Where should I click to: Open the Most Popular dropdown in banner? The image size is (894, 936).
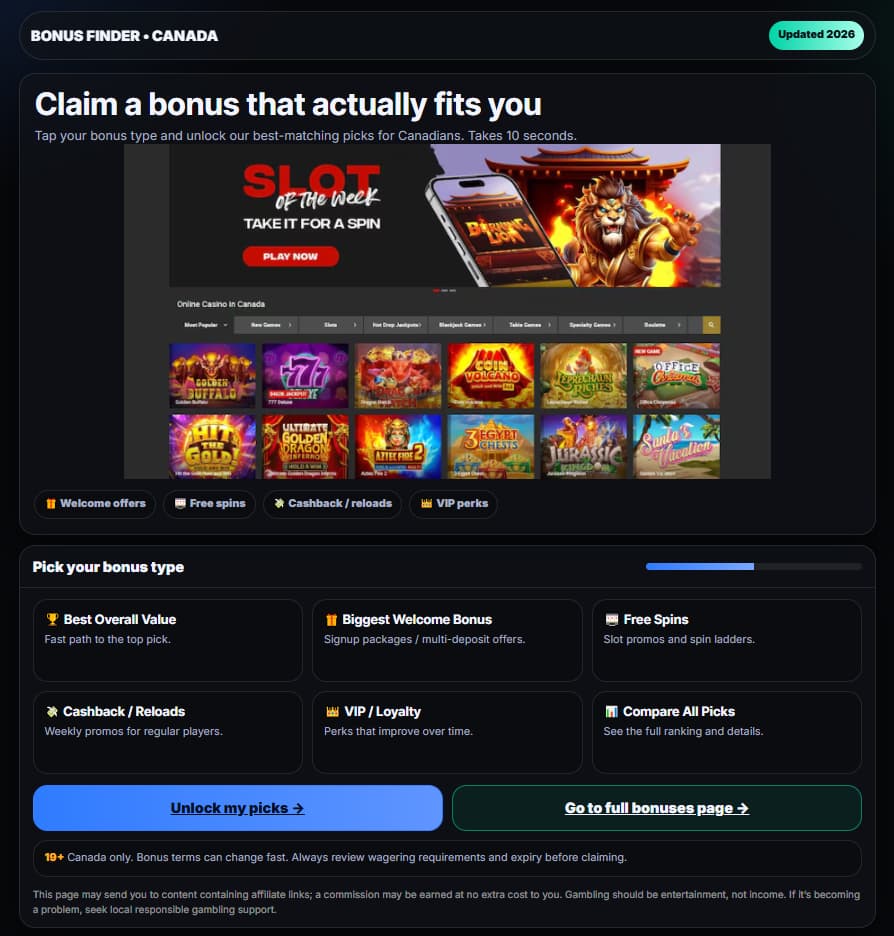point(204,325)
